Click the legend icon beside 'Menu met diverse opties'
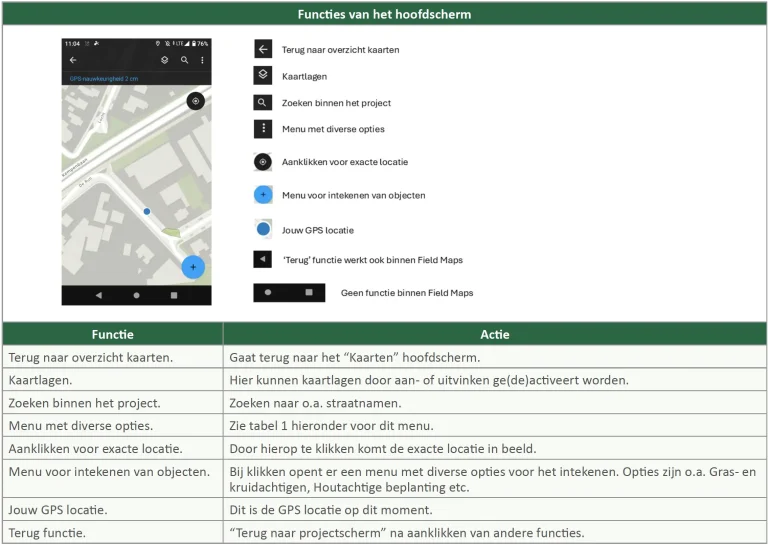 pos(262,129)
